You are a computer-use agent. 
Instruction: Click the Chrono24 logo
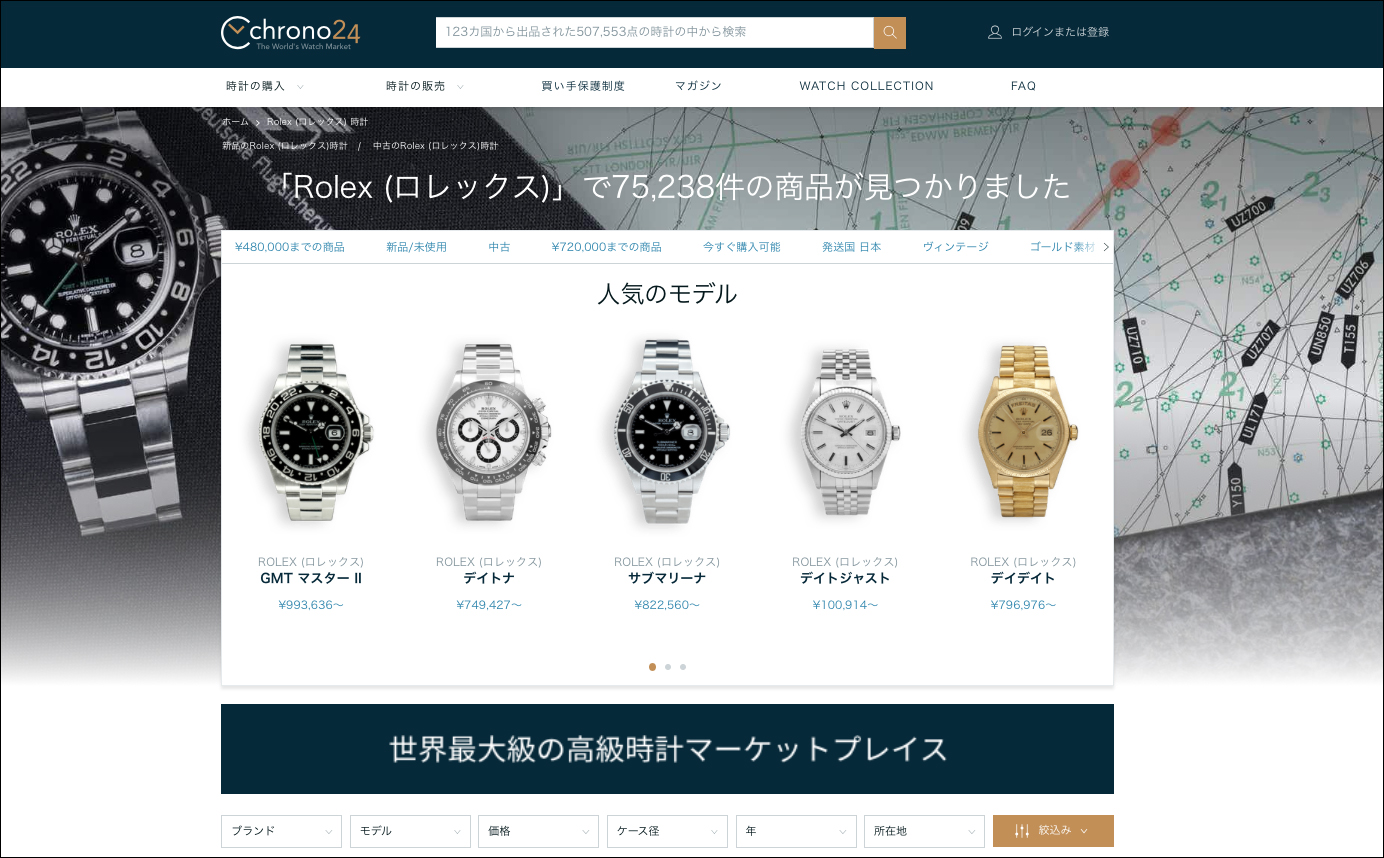[x=290, y=33]
